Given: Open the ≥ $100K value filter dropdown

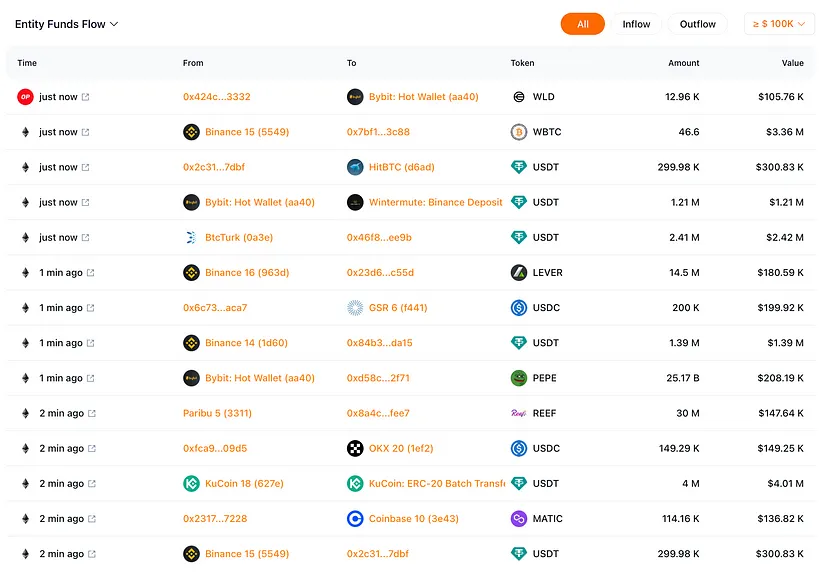Looking at the screenshot, I should tap(779, 24).
